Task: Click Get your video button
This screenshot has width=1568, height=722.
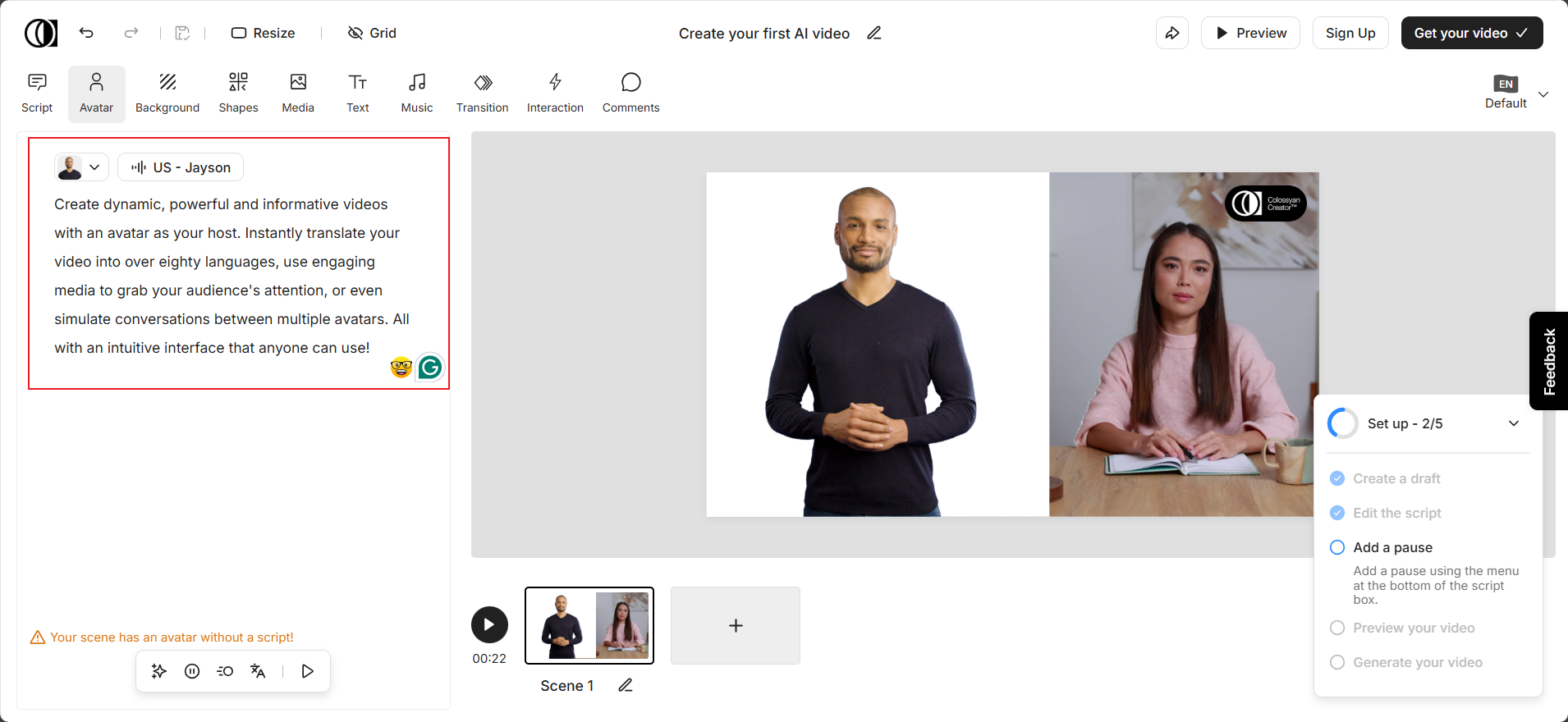Action: (1472, 33)
